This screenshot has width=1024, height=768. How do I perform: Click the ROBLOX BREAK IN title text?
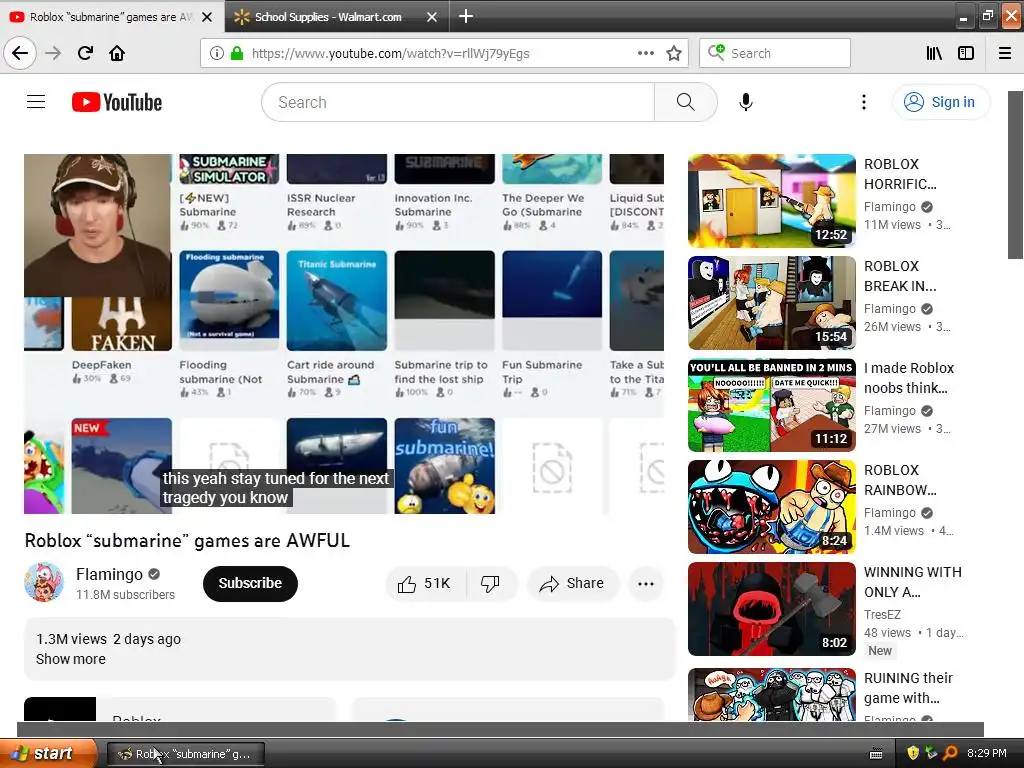point(900,276)
